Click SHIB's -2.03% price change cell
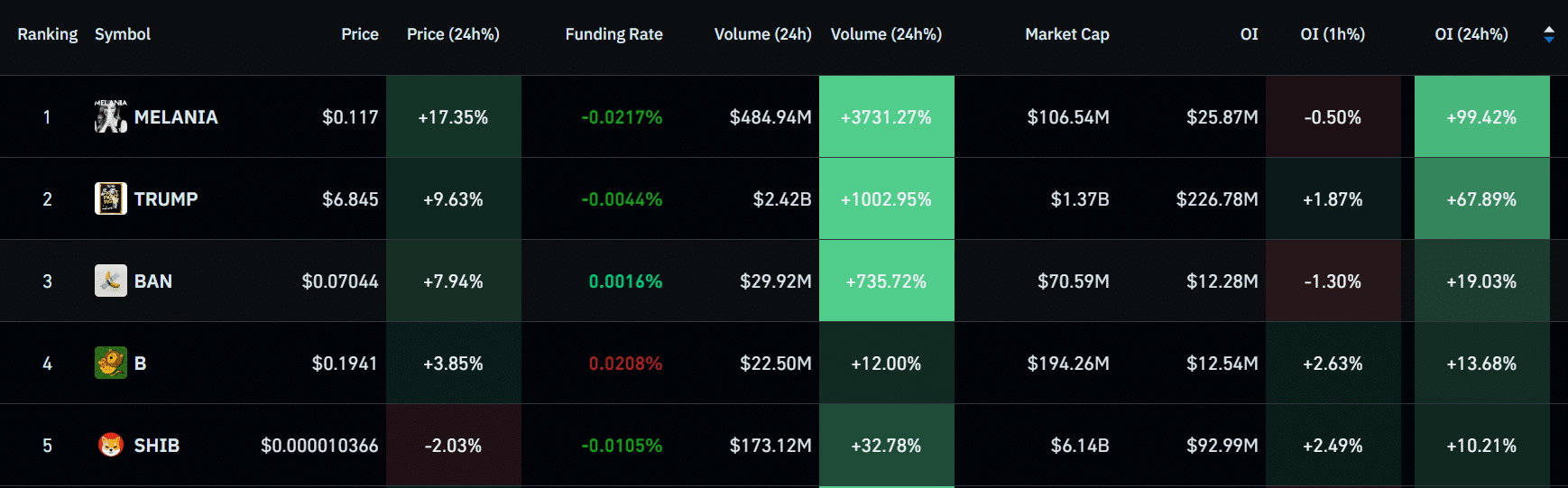This screenshot has width=1568, height=488. [453, 446]
